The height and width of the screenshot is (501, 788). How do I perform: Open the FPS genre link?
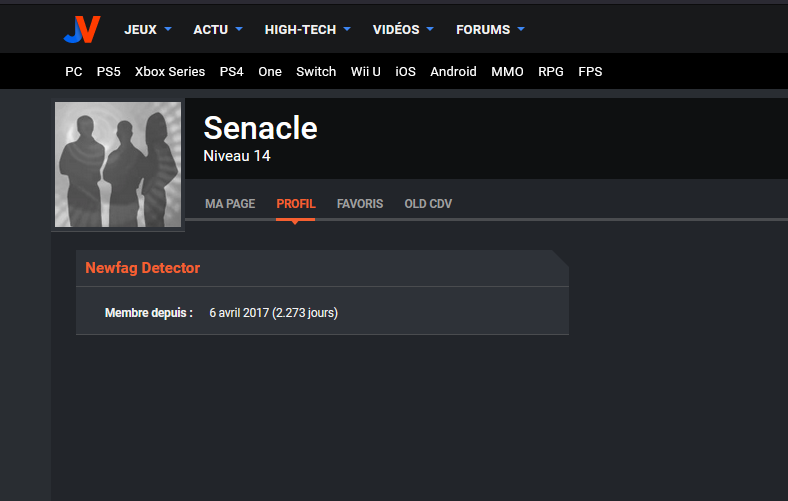pyautogui.click(x=590, y=72)
